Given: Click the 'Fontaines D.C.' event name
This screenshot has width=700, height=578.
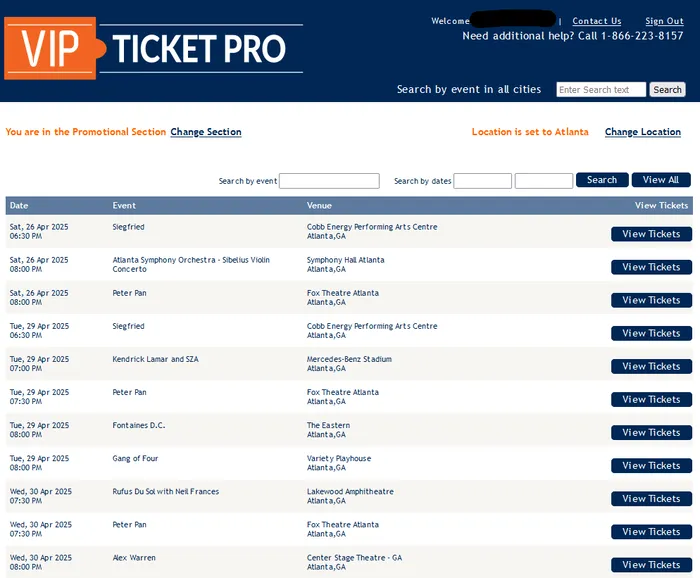Looking at the screenshot, I should [138, 425].
